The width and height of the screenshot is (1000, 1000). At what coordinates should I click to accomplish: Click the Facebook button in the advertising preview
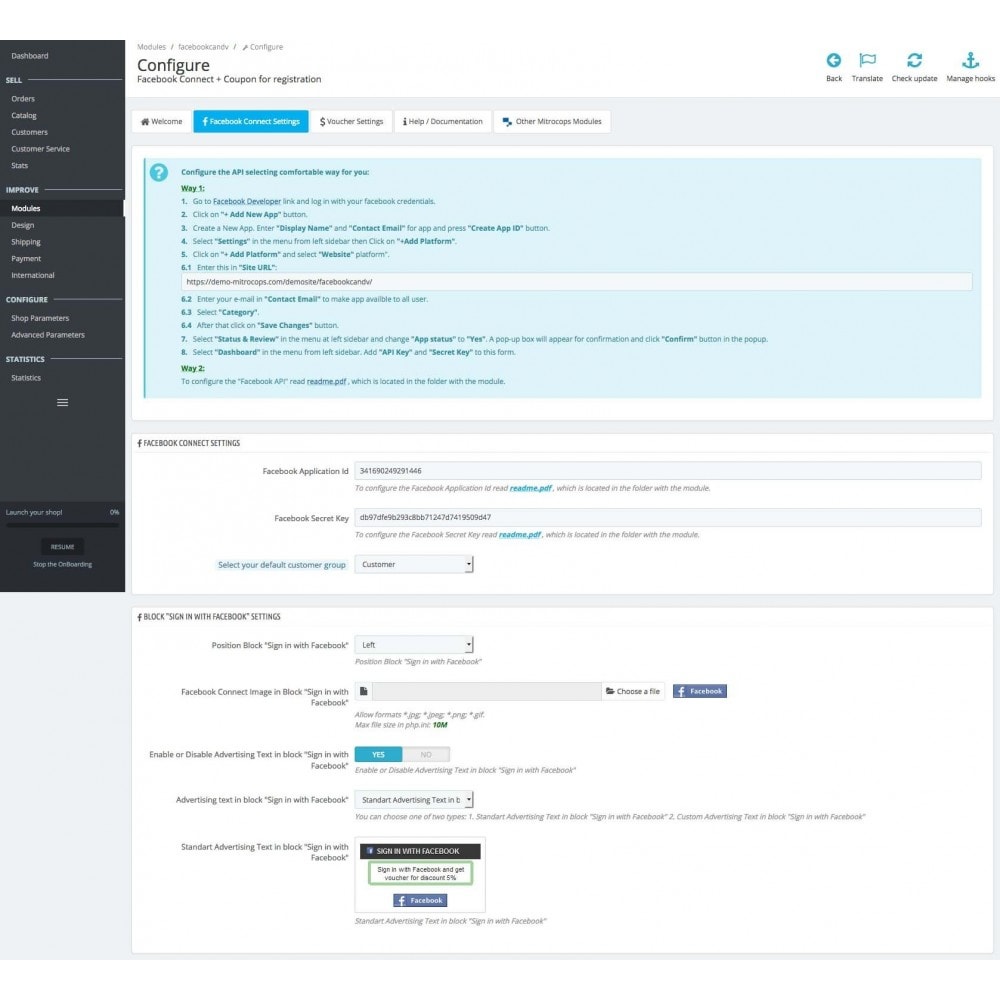pyautogui.click(x=420, y=901)
